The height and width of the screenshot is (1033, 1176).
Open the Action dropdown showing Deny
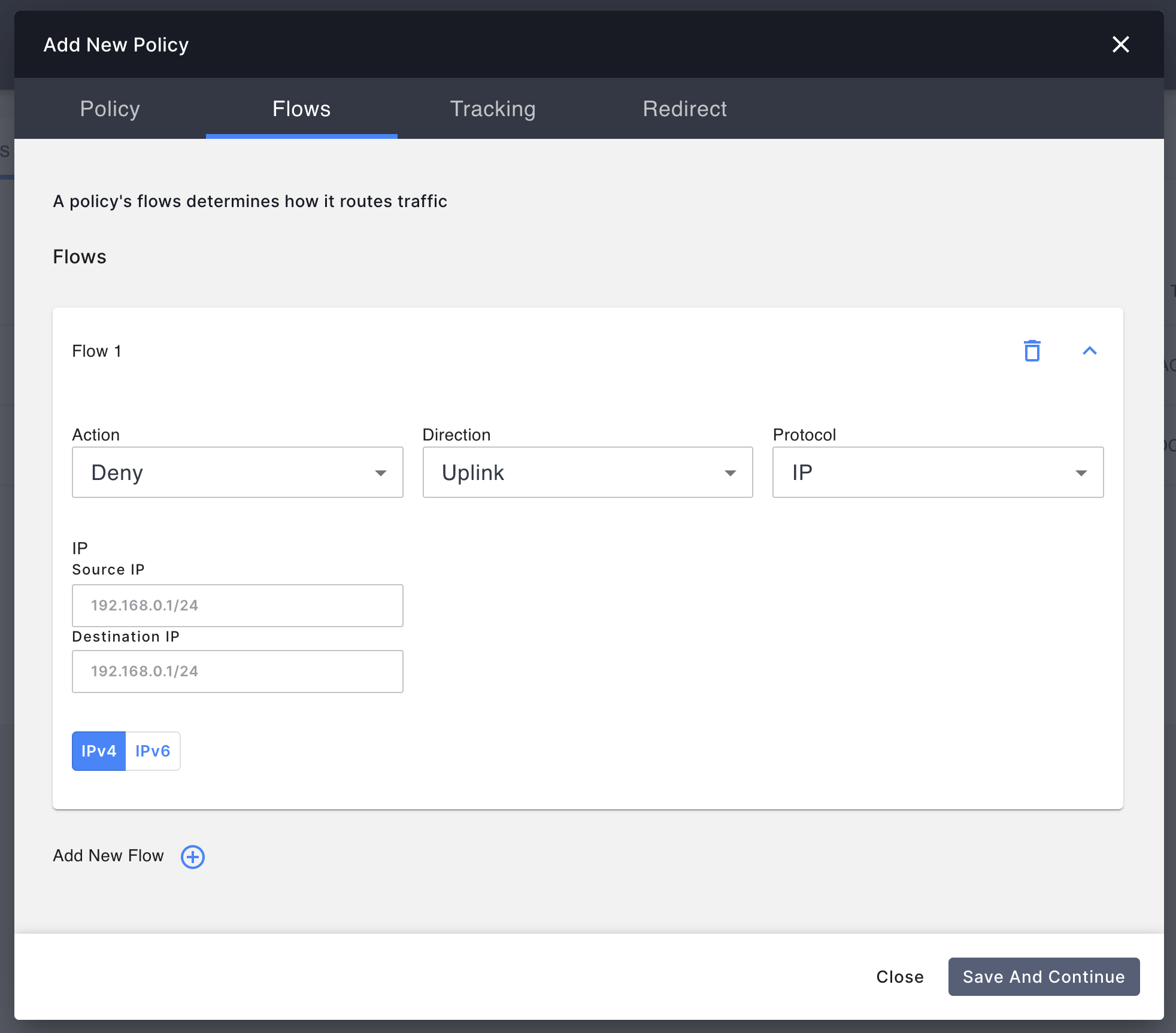click(237, 472)
